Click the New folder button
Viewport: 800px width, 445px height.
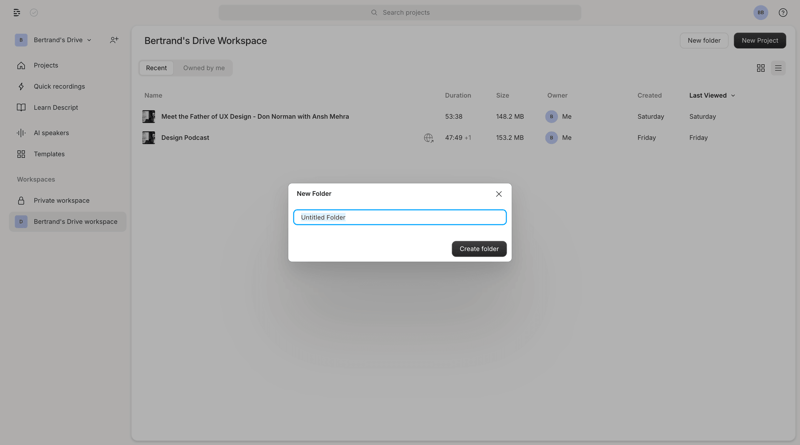(x=704, y=40)
